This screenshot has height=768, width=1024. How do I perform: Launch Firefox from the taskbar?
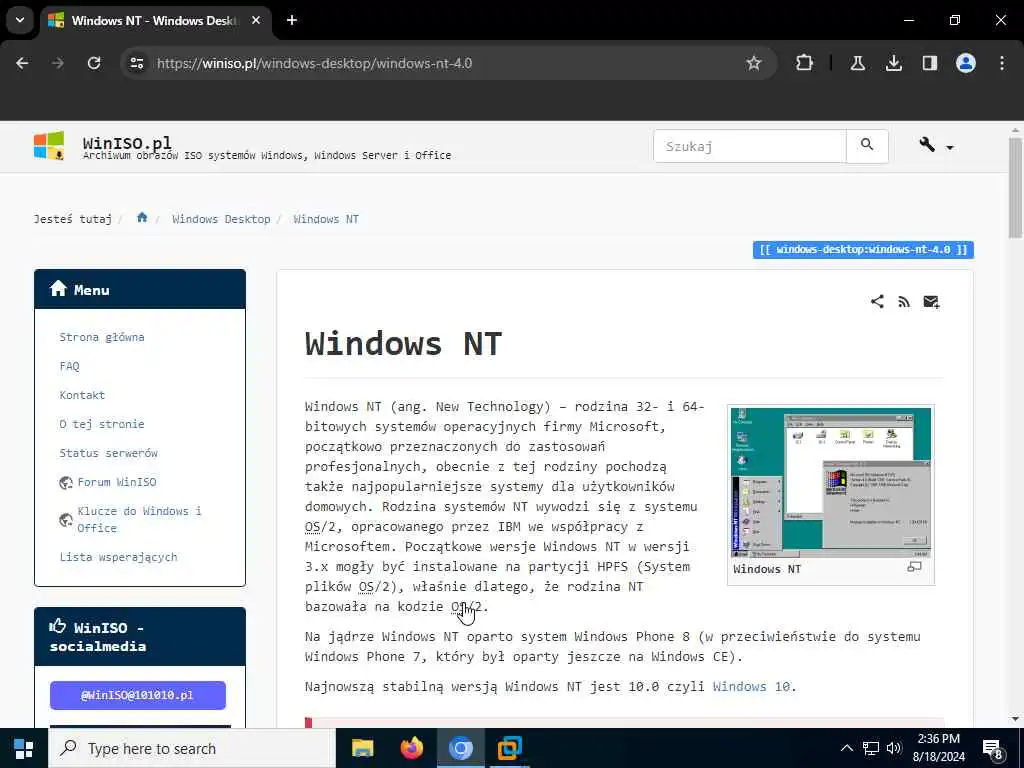click(x=411, y=748)
